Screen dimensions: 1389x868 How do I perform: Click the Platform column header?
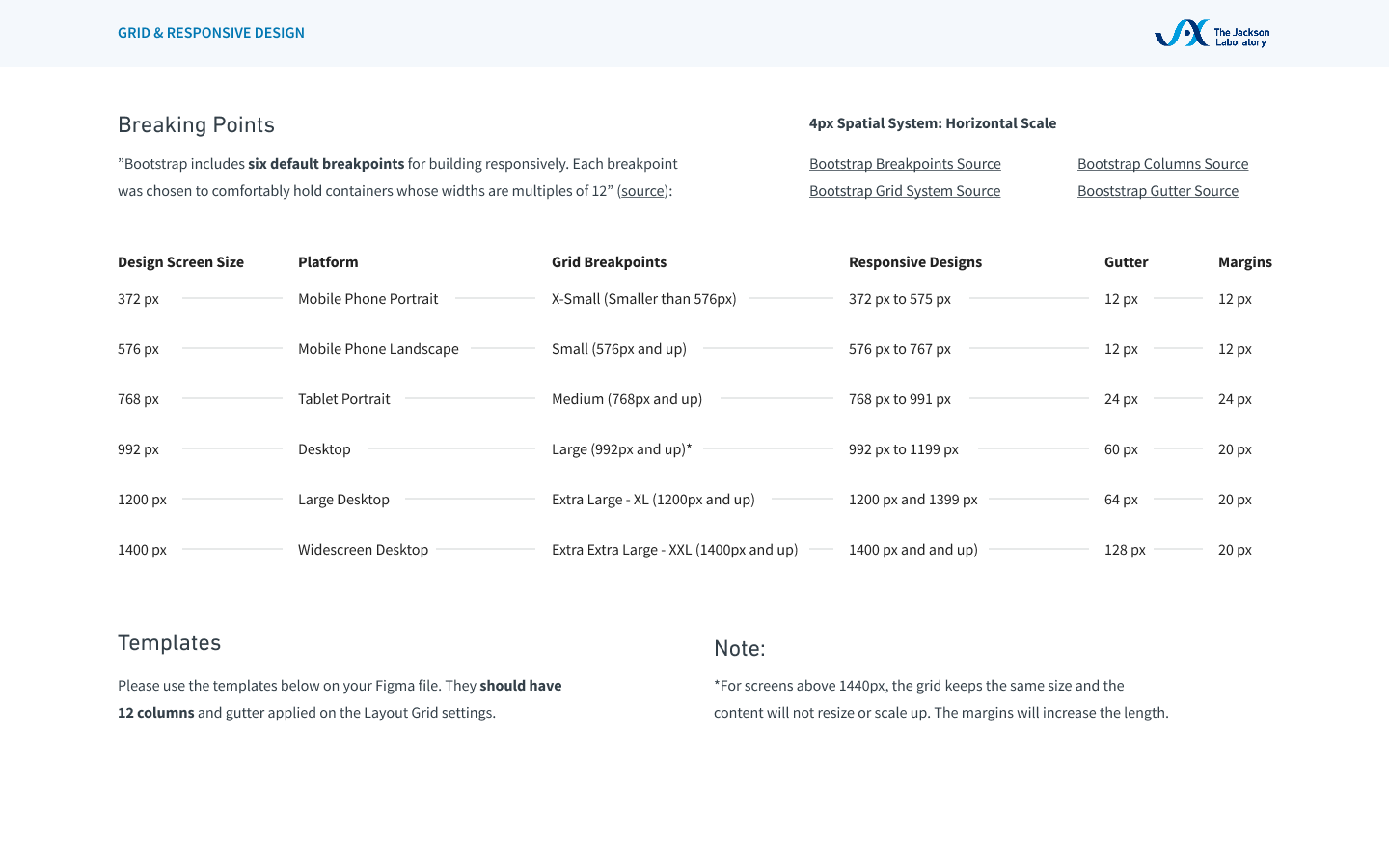click(x=328, y=262)
